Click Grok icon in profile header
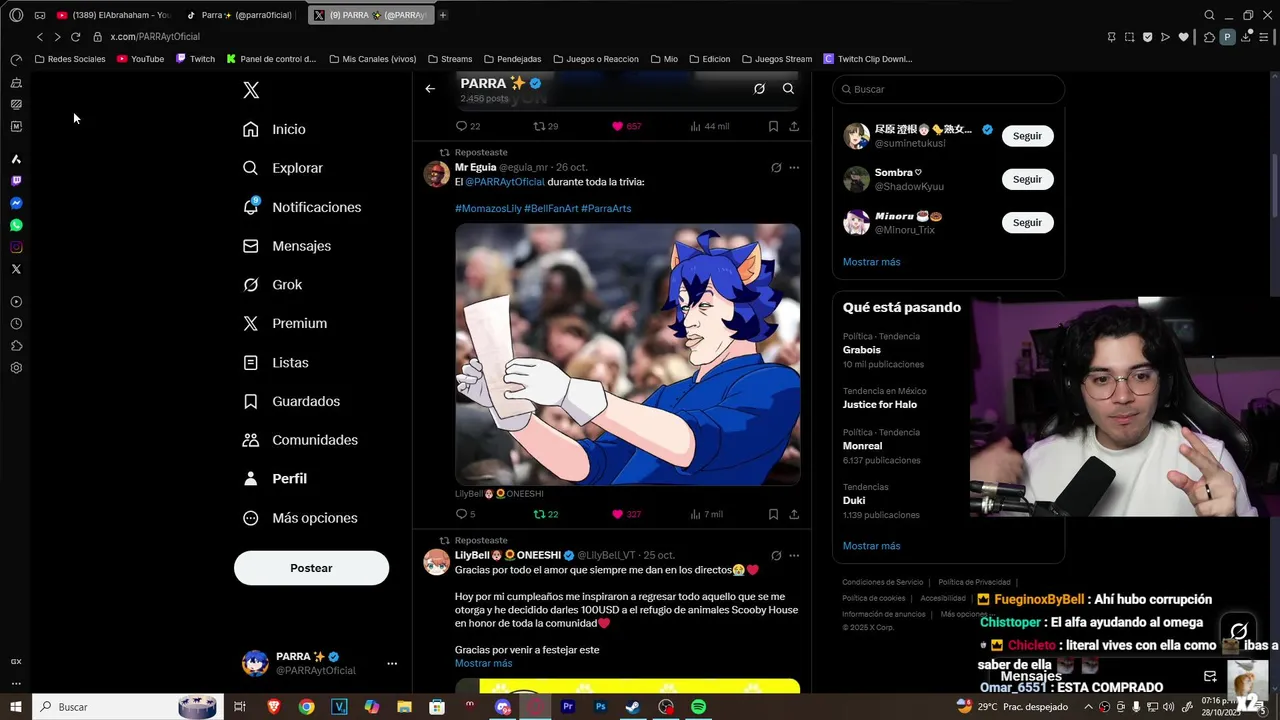 (x=759, y=89)
